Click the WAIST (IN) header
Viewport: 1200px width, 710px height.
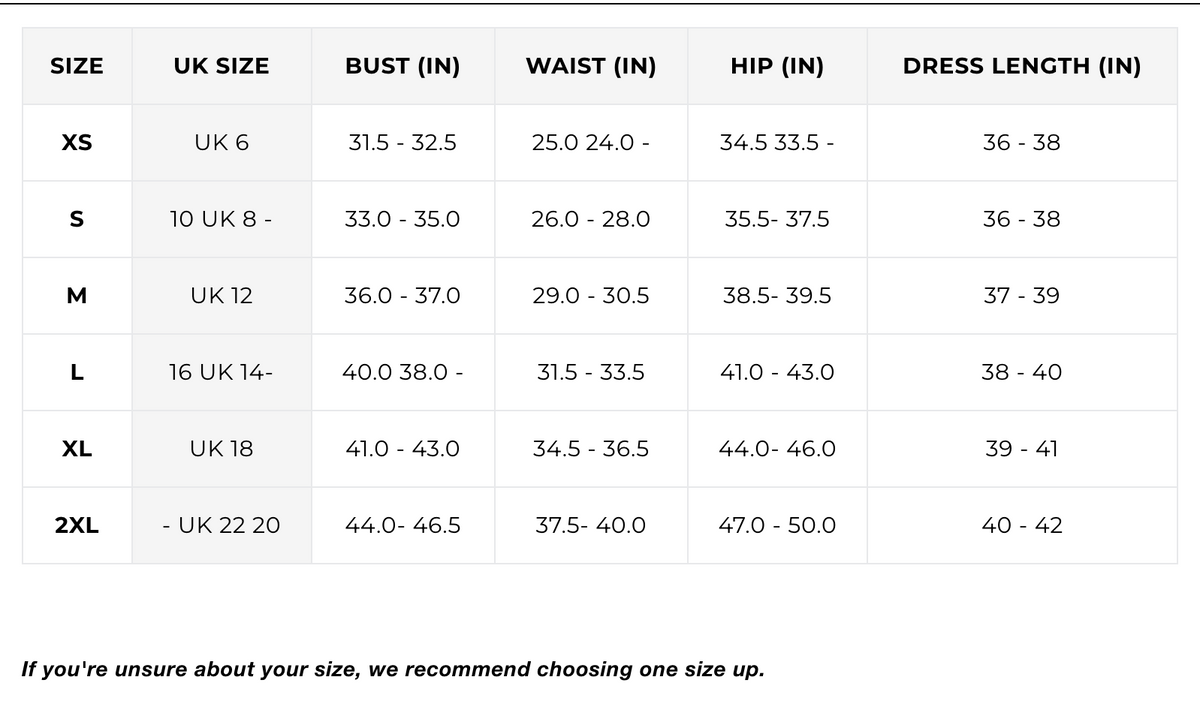[591, 66]
